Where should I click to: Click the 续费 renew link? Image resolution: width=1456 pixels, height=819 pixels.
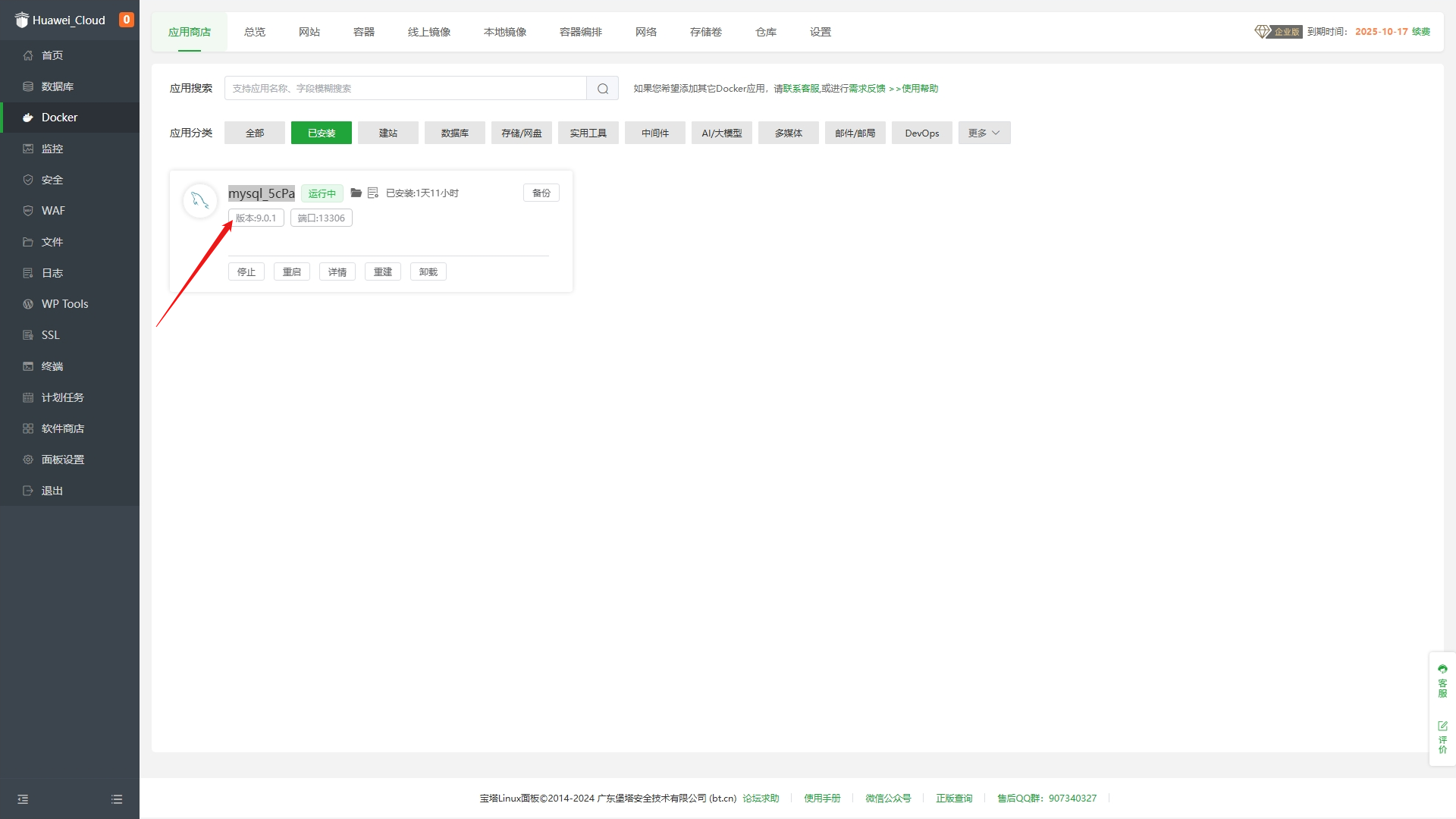[1421, 32]
